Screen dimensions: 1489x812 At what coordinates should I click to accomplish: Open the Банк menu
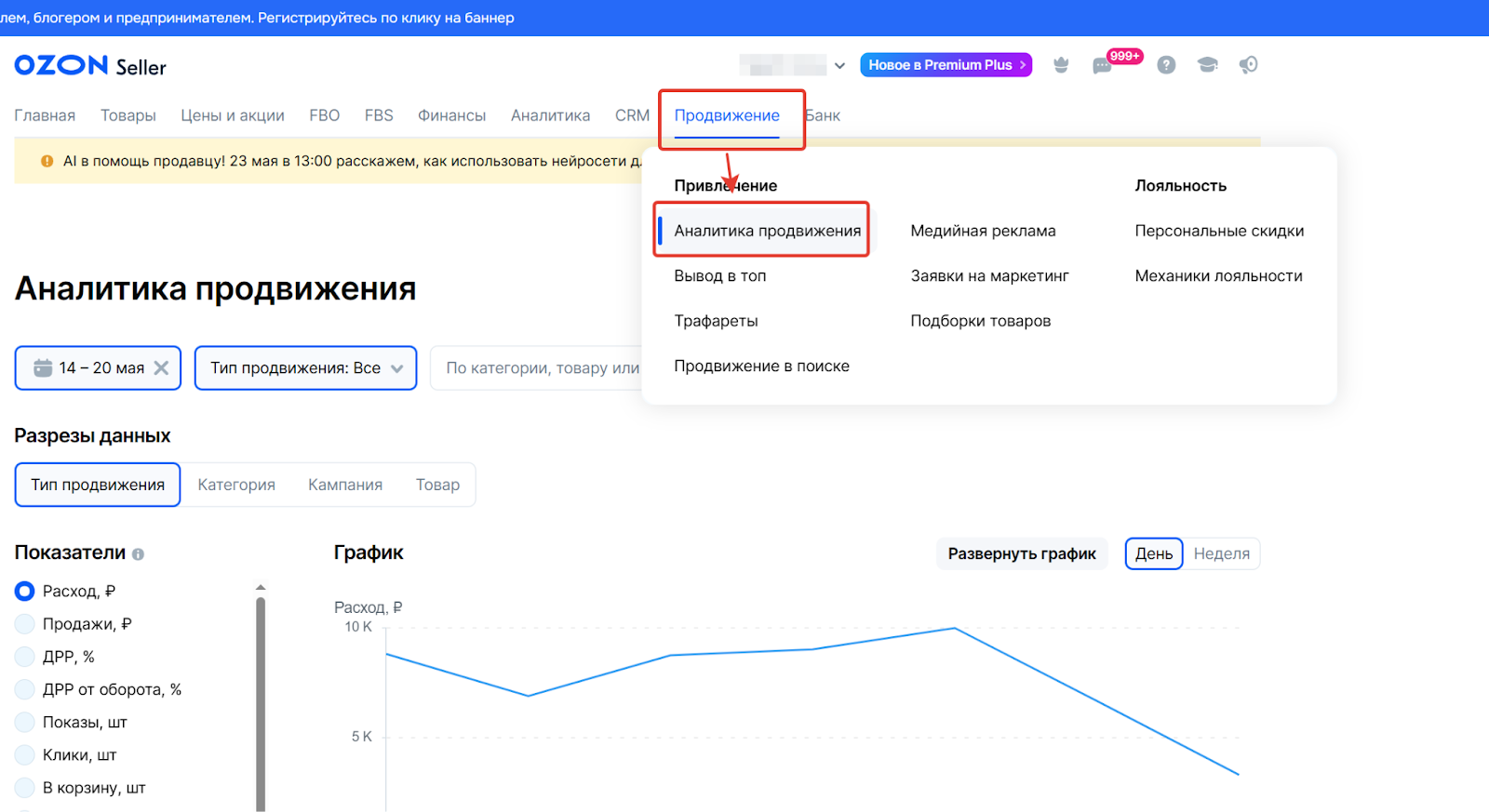pos(823,115)
